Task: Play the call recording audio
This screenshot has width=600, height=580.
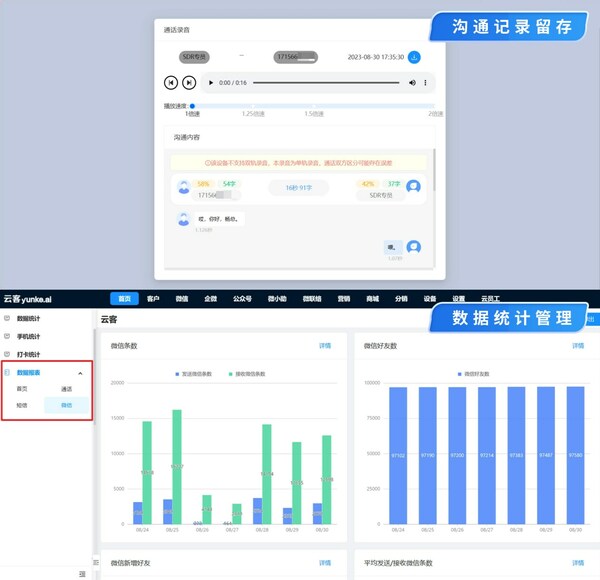Action: click(x=210, y=82)
